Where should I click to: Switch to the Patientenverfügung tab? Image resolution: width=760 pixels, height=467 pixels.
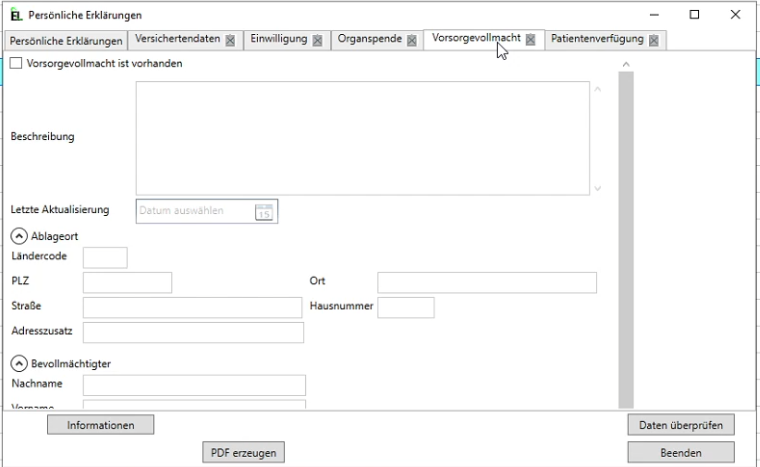(596, 40)
